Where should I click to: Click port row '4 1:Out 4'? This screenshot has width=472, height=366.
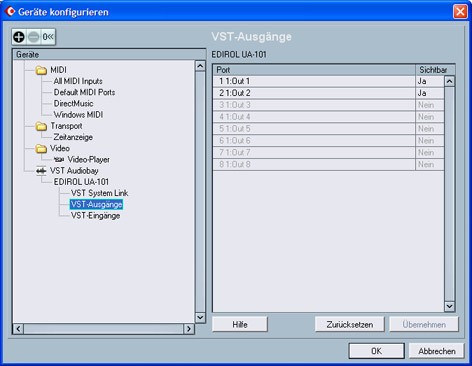314,117
